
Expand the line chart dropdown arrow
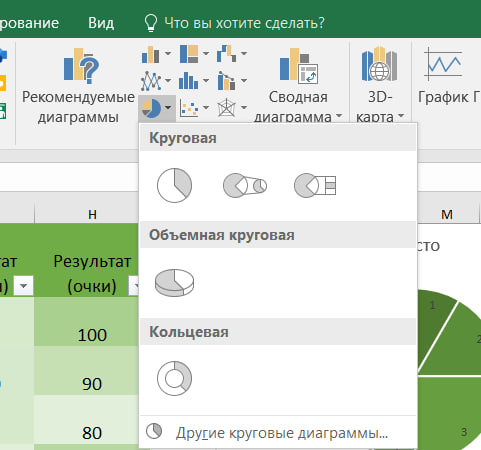pyautogui.click(x=168, y=80)
